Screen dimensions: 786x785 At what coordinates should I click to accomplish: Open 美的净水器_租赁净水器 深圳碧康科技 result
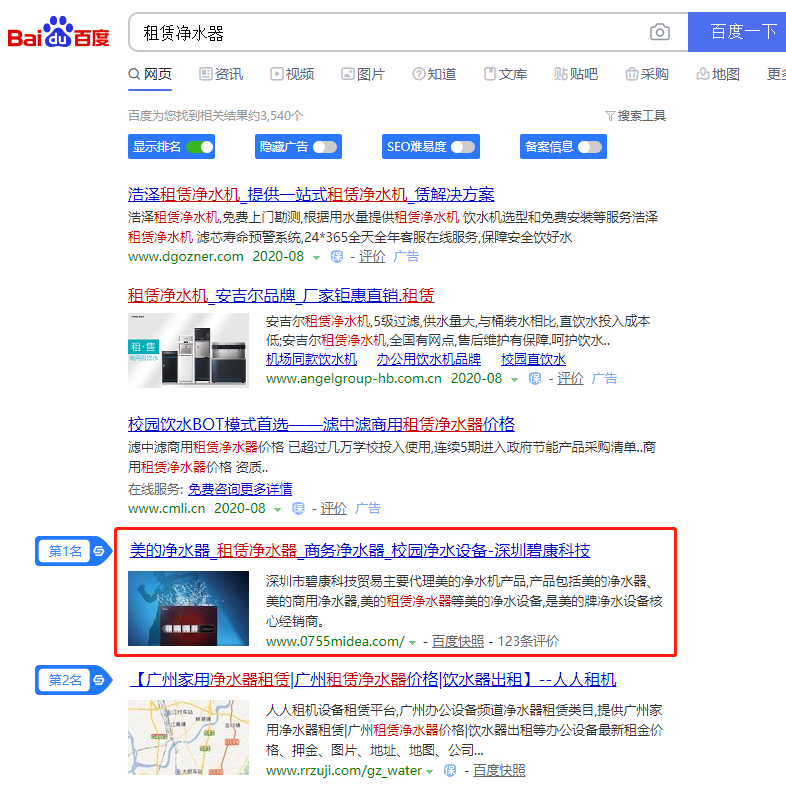[360, 551]
